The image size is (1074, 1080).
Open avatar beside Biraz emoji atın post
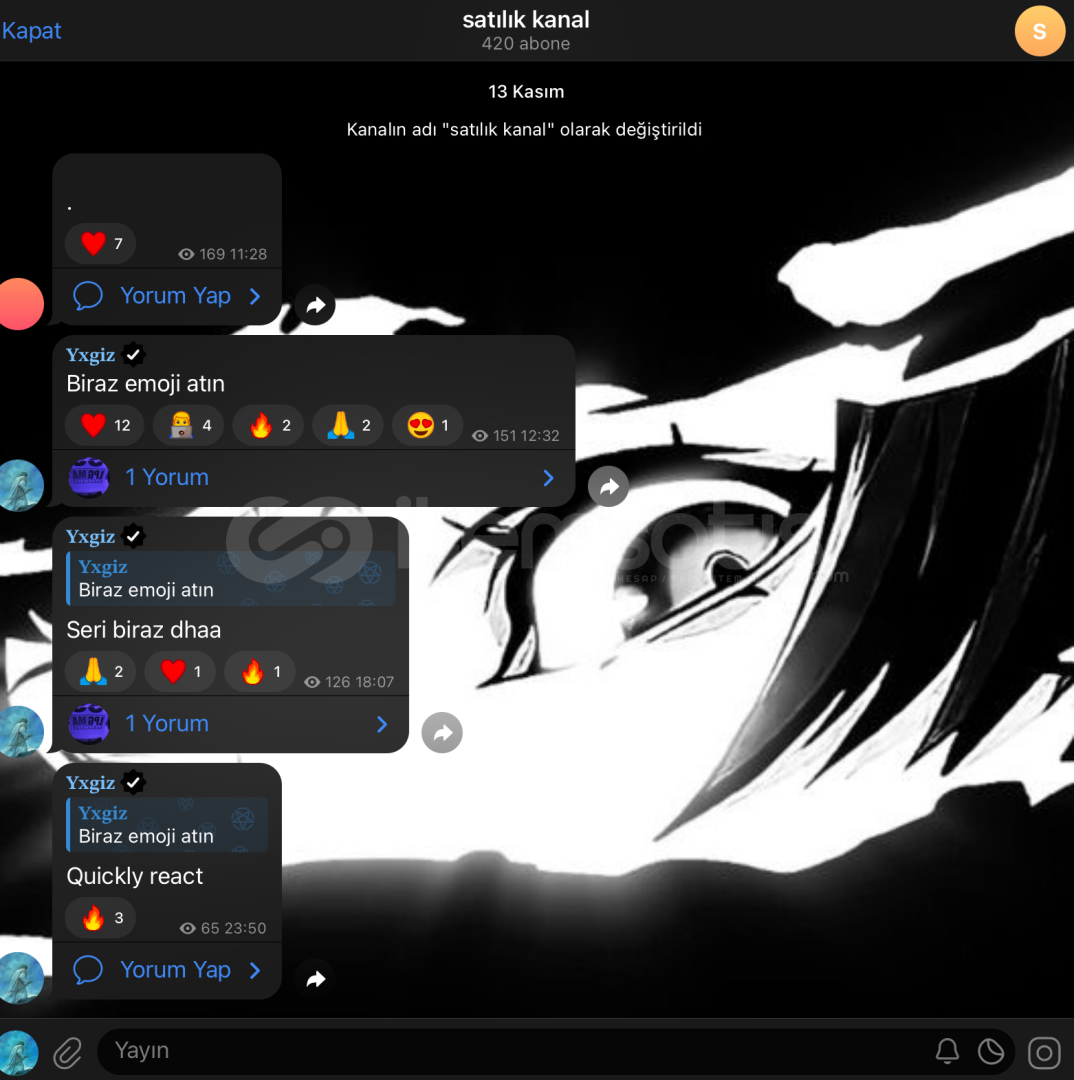(21, 486)
